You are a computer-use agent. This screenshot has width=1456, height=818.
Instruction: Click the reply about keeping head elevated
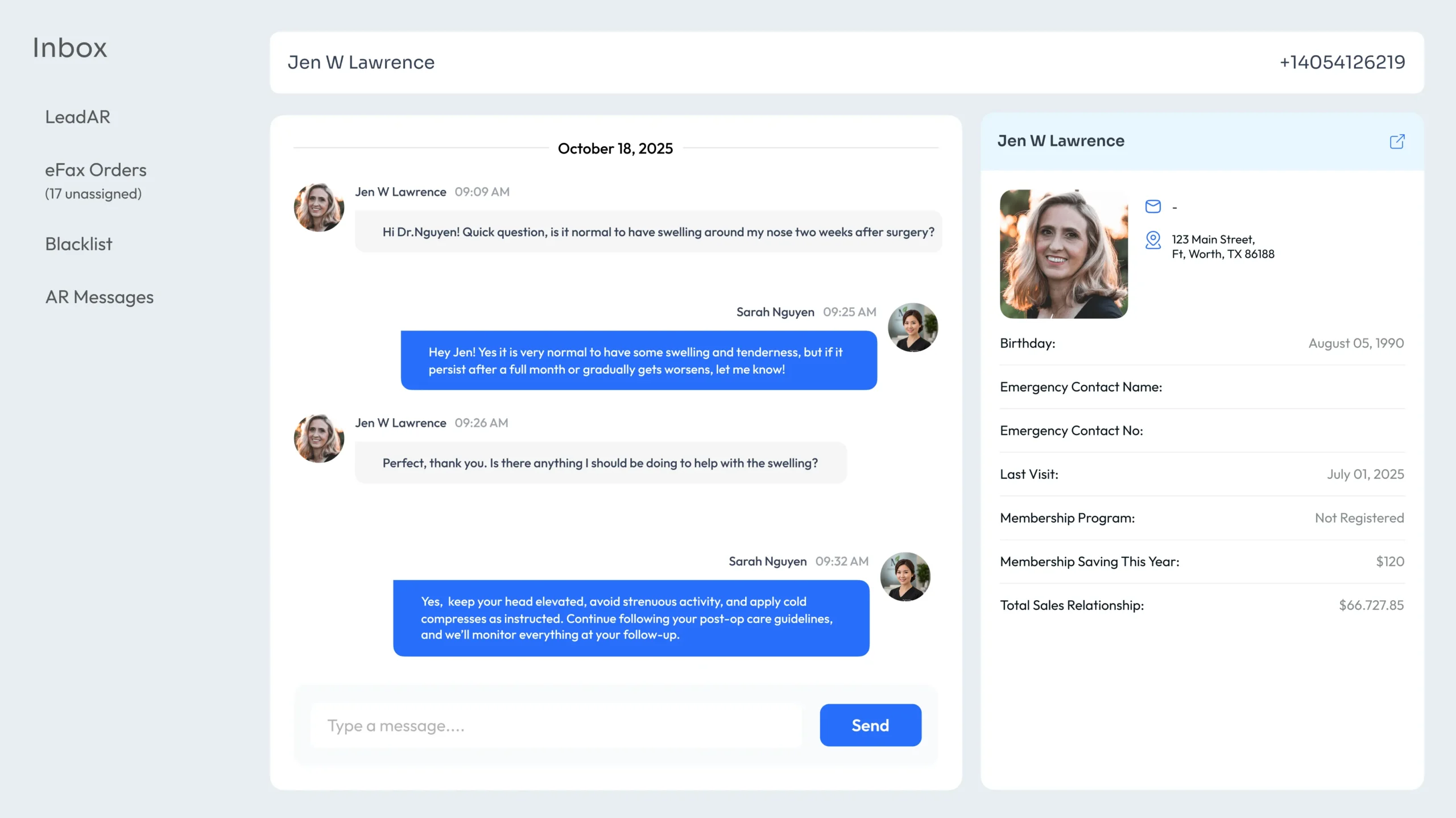(631, 618)
